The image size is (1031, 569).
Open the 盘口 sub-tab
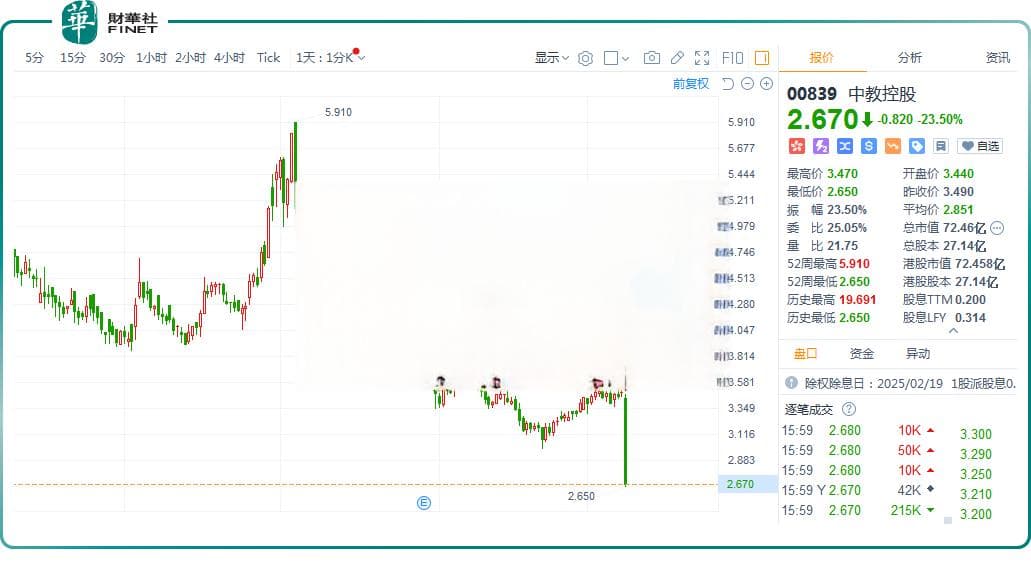805,354
